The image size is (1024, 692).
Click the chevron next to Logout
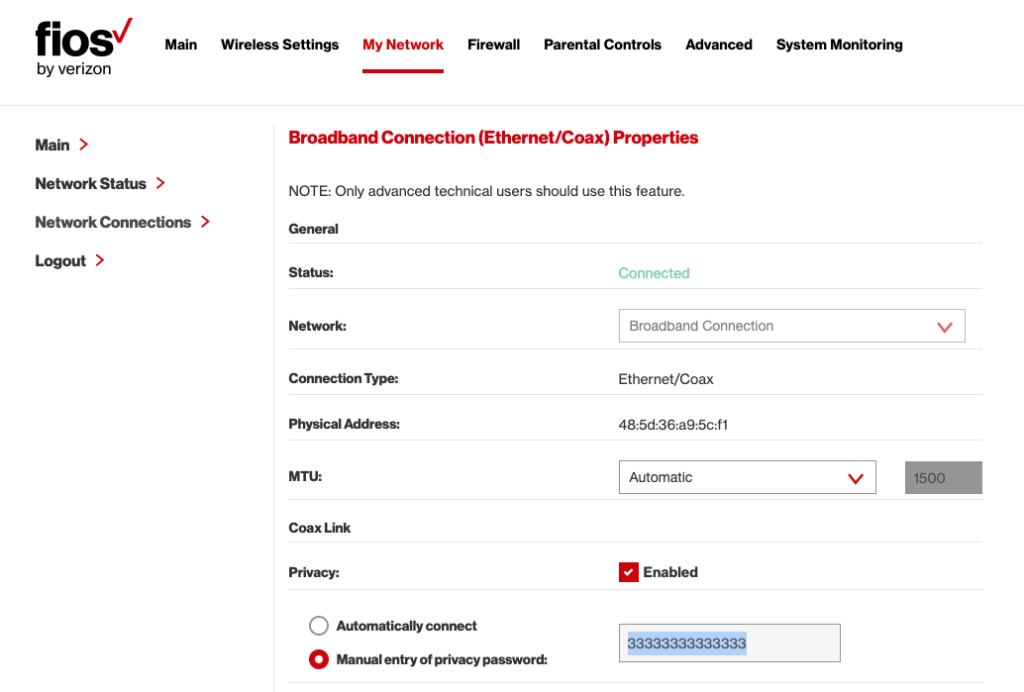(98, 260)
